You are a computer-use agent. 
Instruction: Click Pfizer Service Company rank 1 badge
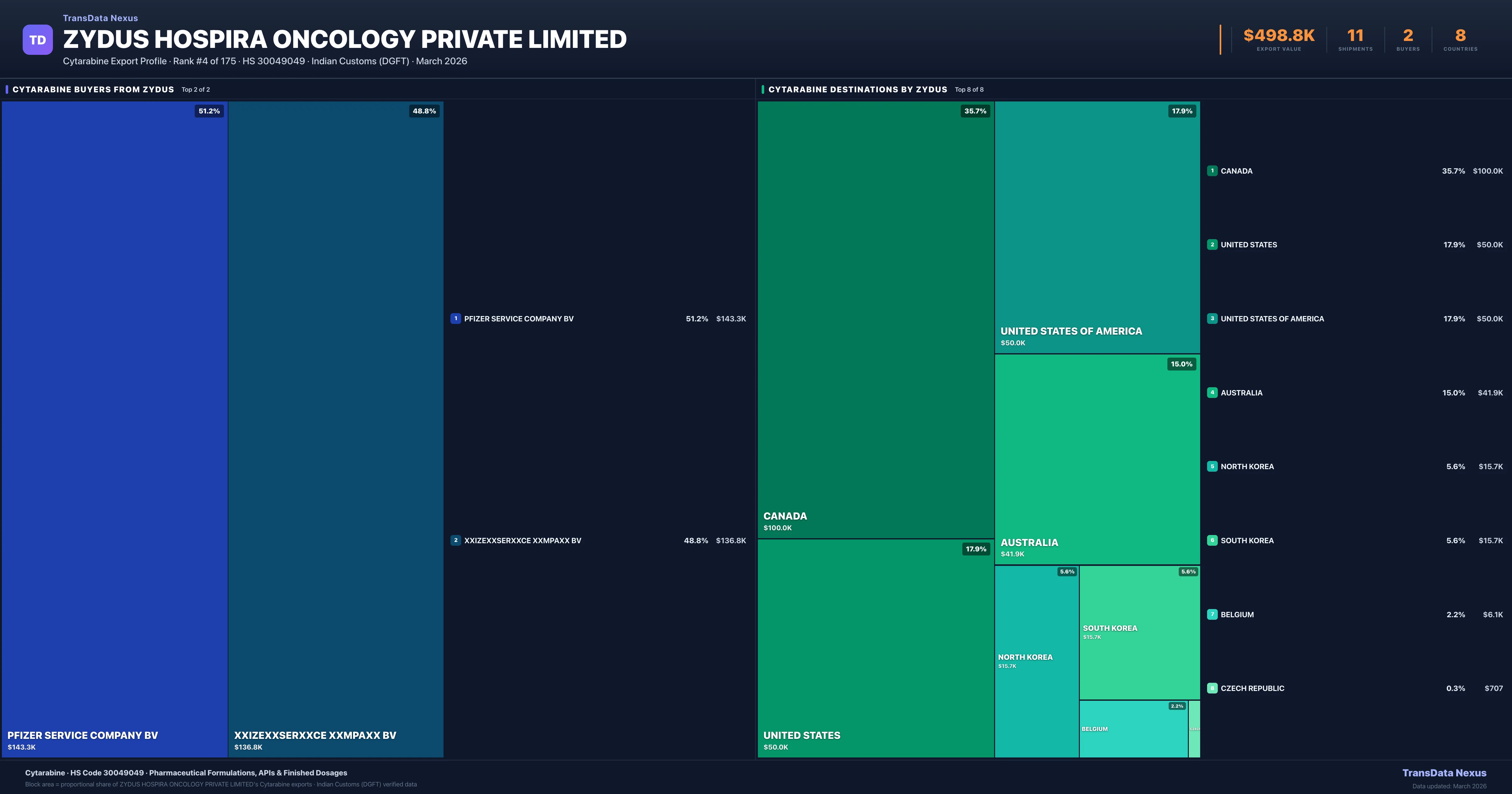coord(455,319)
